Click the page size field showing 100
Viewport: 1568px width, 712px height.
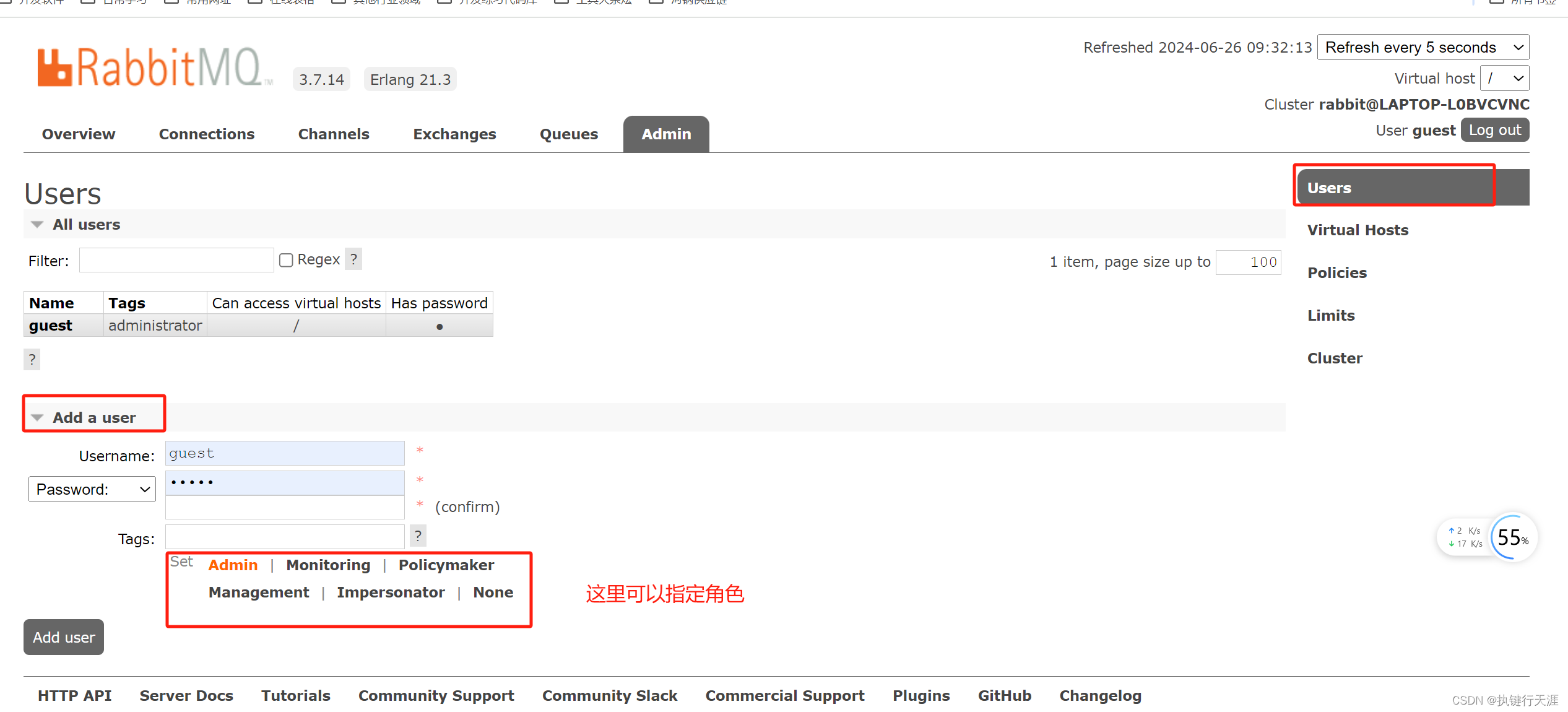(x=1248, y=262)
